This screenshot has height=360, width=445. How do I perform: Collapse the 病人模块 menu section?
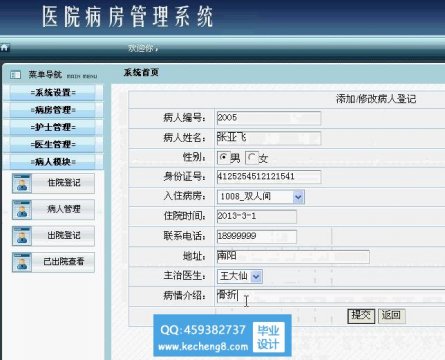click(53, 162)
